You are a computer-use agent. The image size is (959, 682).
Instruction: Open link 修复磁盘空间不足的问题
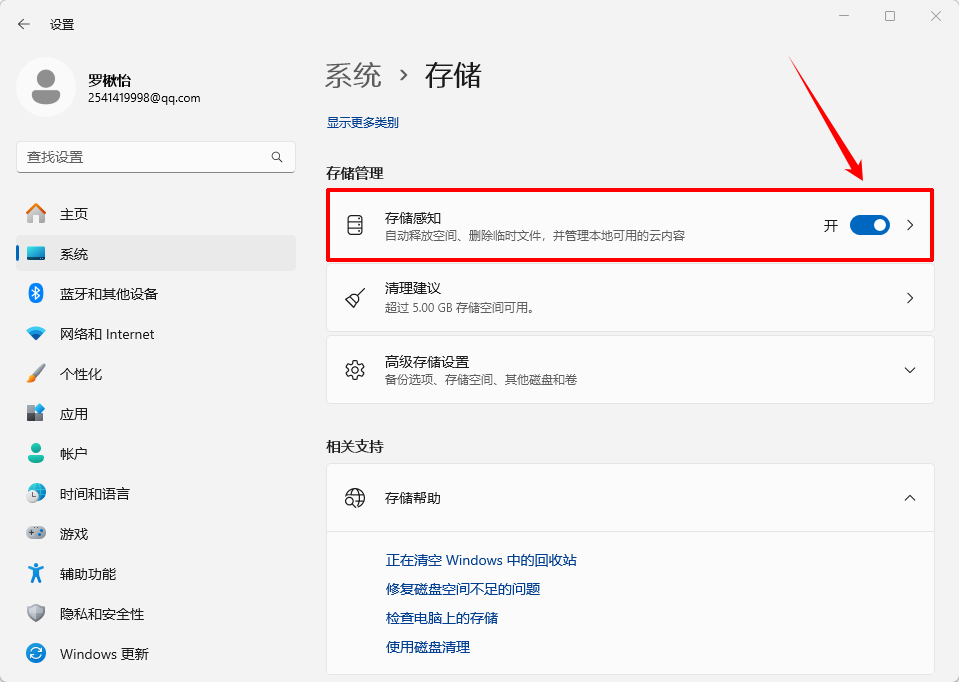[463, 588]
